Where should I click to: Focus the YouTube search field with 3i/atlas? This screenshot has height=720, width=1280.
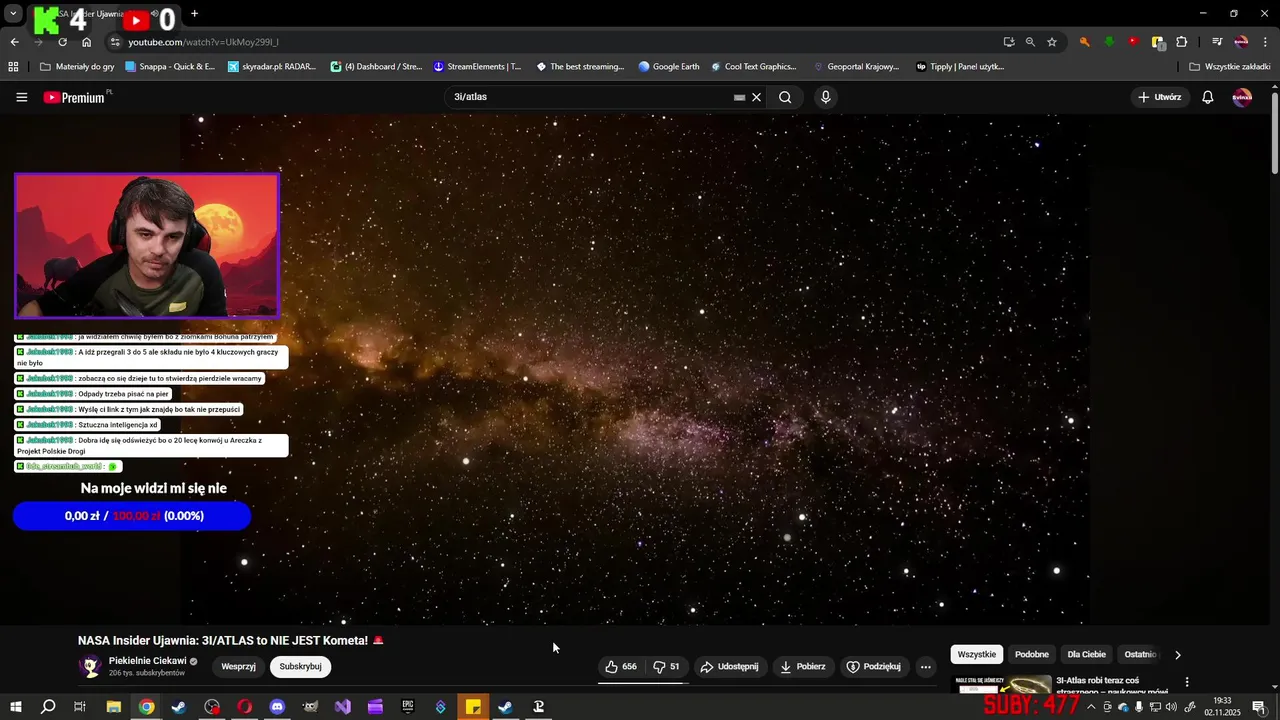[590, 97]
